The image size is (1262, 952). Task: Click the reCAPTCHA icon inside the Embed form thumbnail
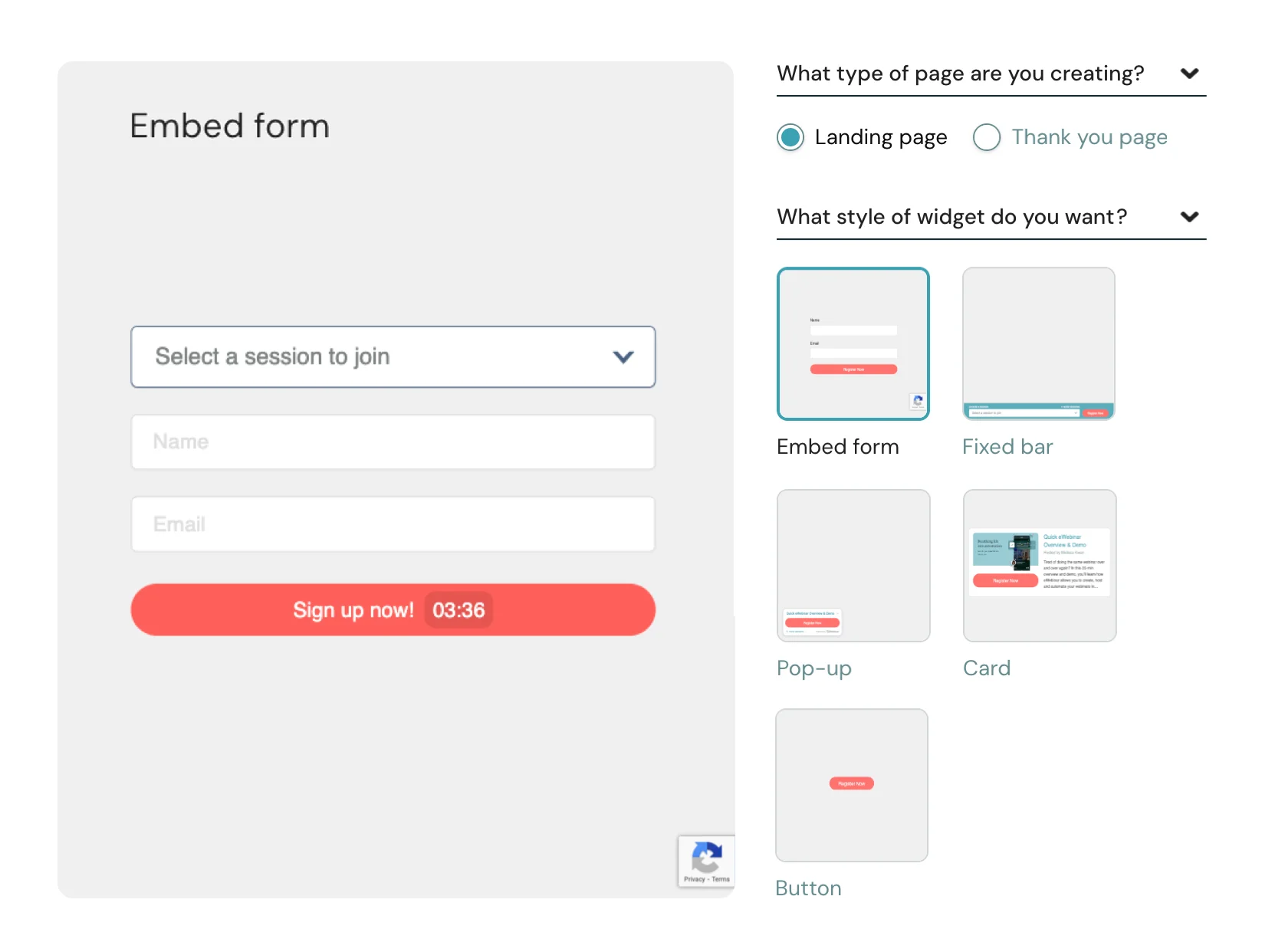(918, 402)
